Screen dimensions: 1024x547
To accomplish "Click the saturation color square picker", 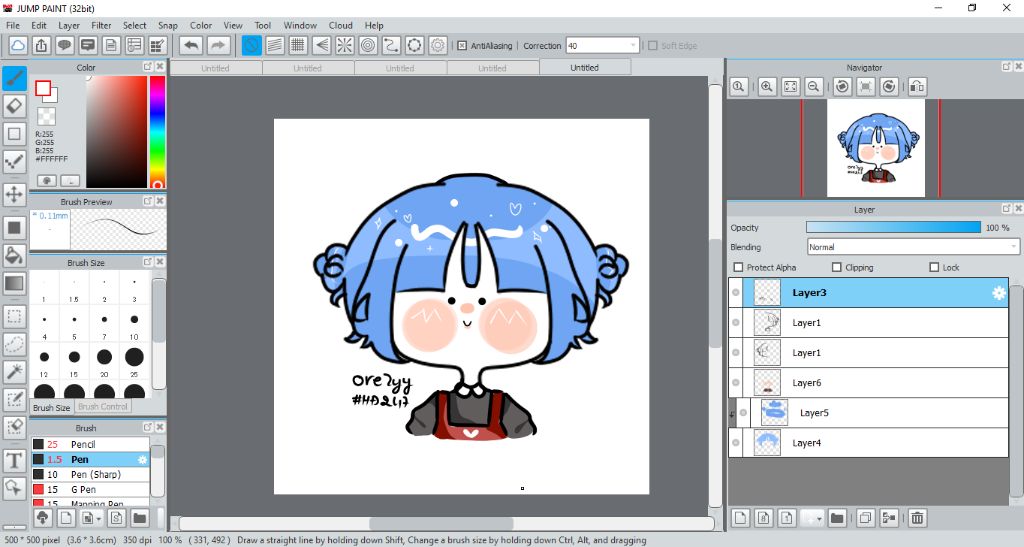I will coord(116,131).
